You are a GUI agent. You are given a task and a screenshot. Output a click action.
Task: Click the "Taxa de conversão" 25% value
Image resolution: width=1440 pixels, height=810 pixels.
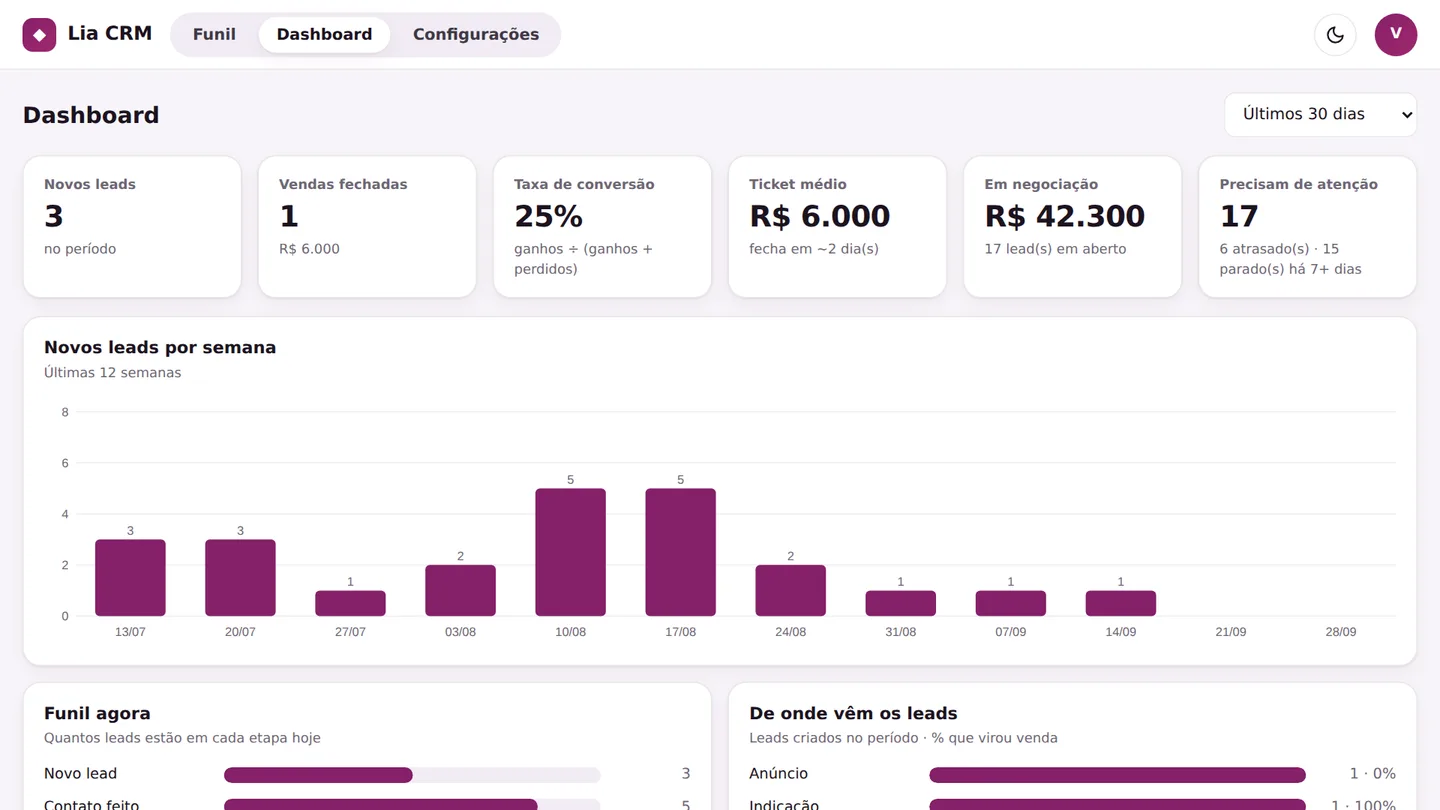(548, 216)
